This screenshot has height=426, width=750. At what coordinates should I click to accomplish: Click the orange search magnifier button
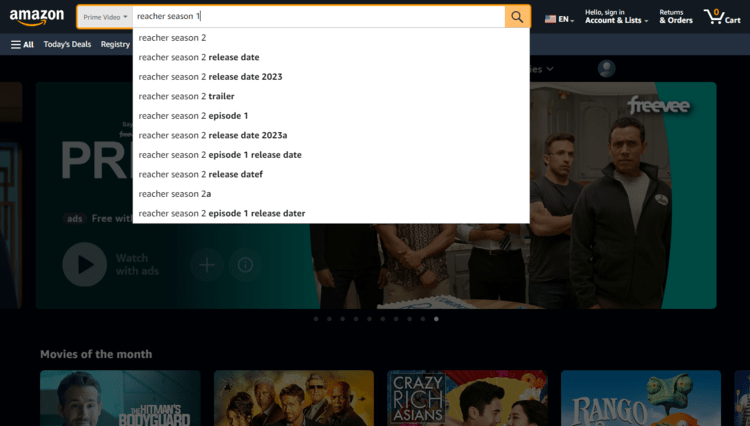(x=517, y=17)
